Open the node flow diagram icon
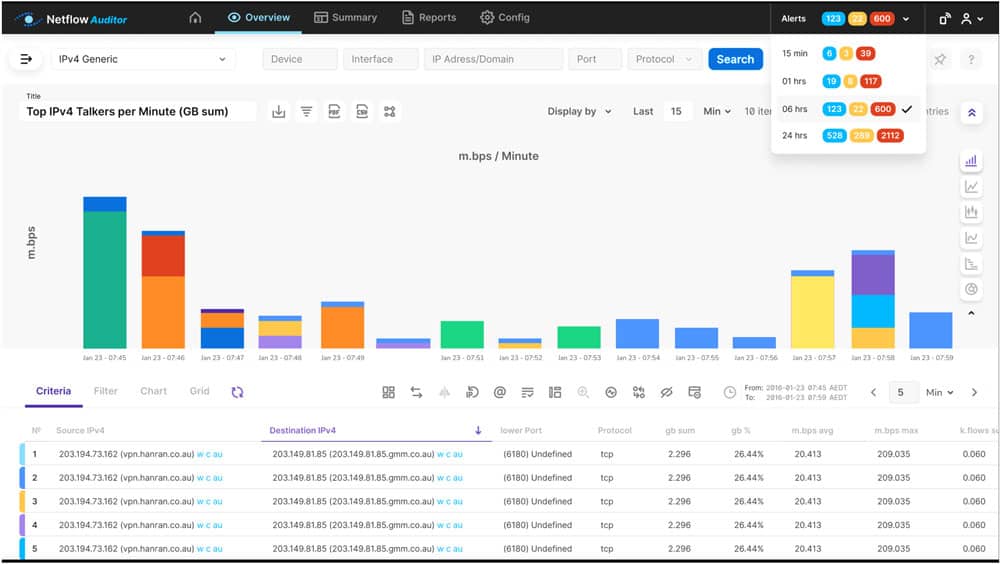The height and width of the screenshot is (564, 1000). (x=390, y=112)
